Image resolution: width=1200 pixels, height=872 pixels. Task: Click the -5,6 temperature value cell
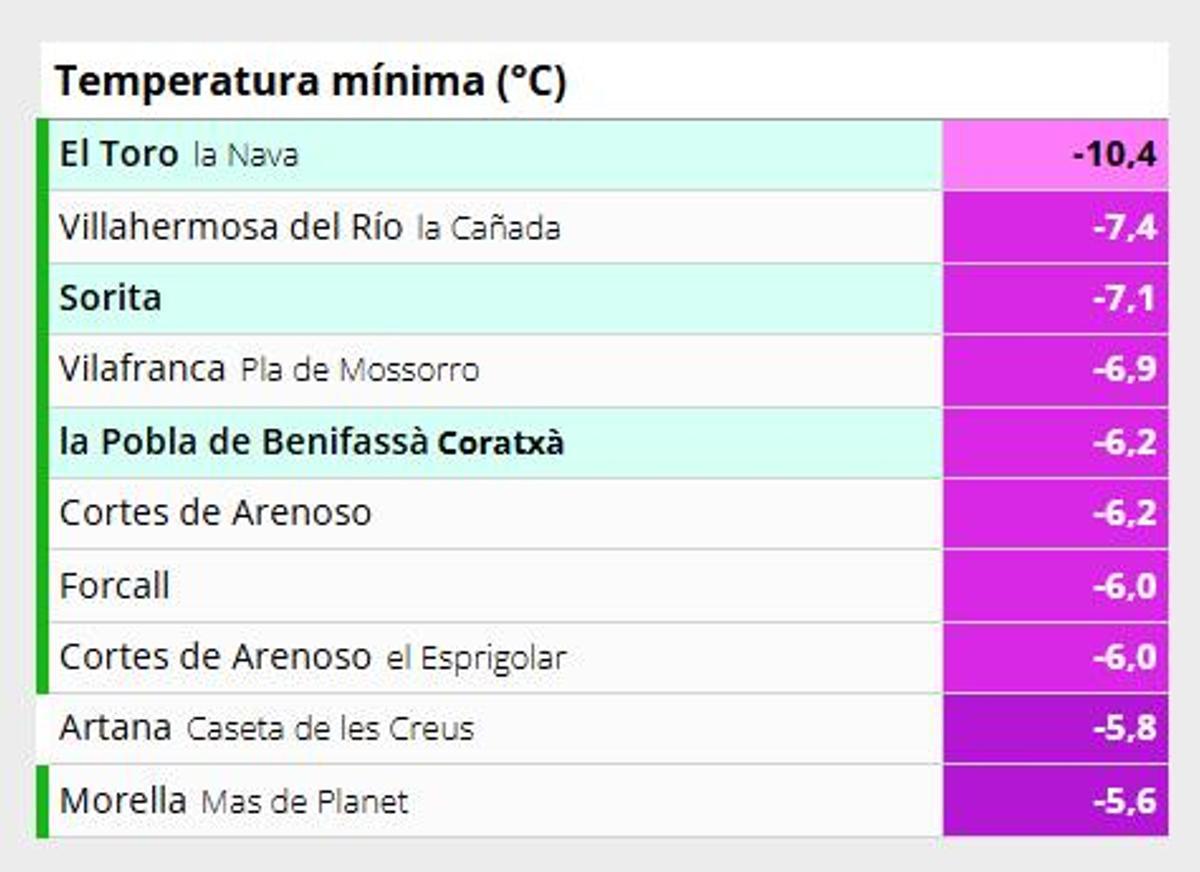(x=1124, y=801)
